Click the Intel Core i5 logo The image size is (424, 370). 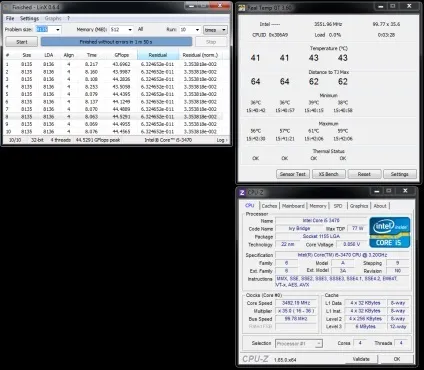pos(390,232)
